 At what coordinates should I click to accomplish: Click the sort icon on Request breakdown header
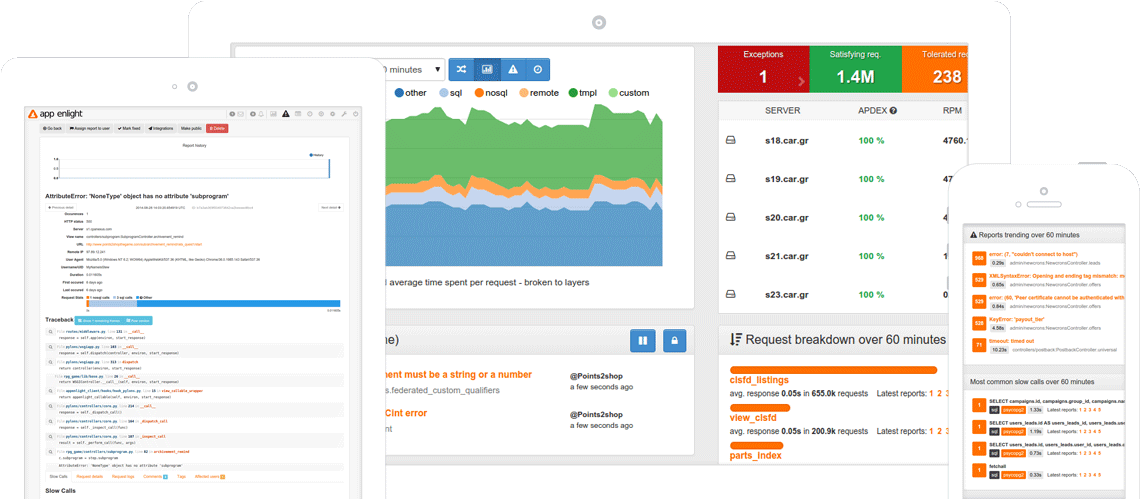click(735, 340)
